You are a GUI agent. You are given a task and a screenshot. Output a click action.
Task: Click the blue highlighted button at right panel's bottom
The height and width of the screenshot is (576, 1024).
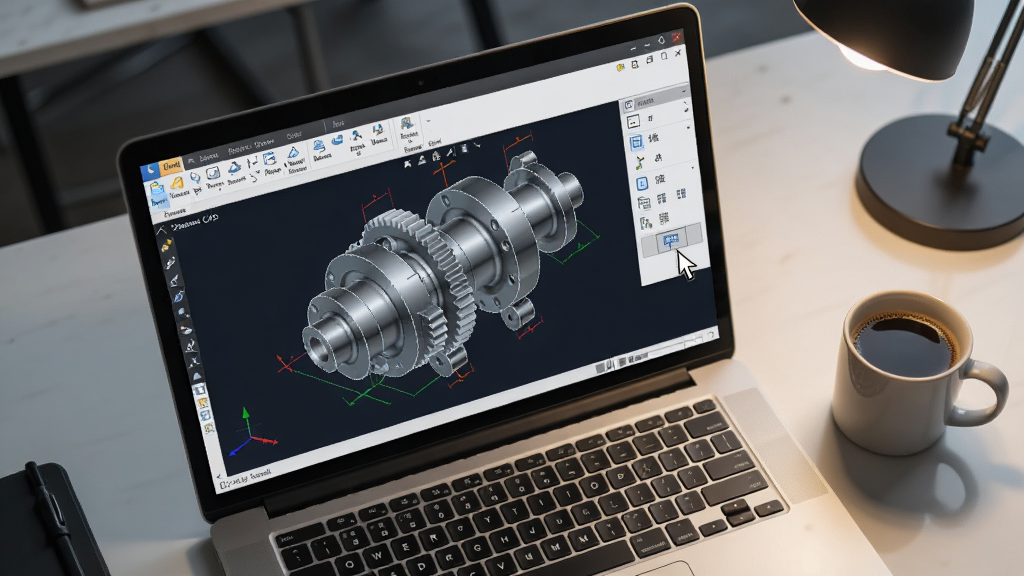click(x=671, y=240)
